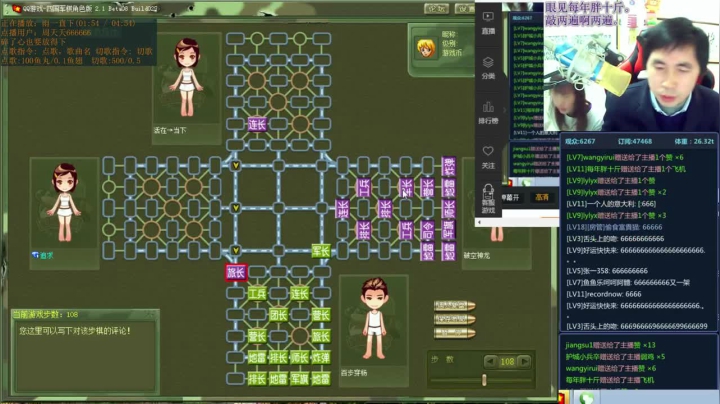Click chat line '[LV11]recordnow: 6666'

pos(603,294)
